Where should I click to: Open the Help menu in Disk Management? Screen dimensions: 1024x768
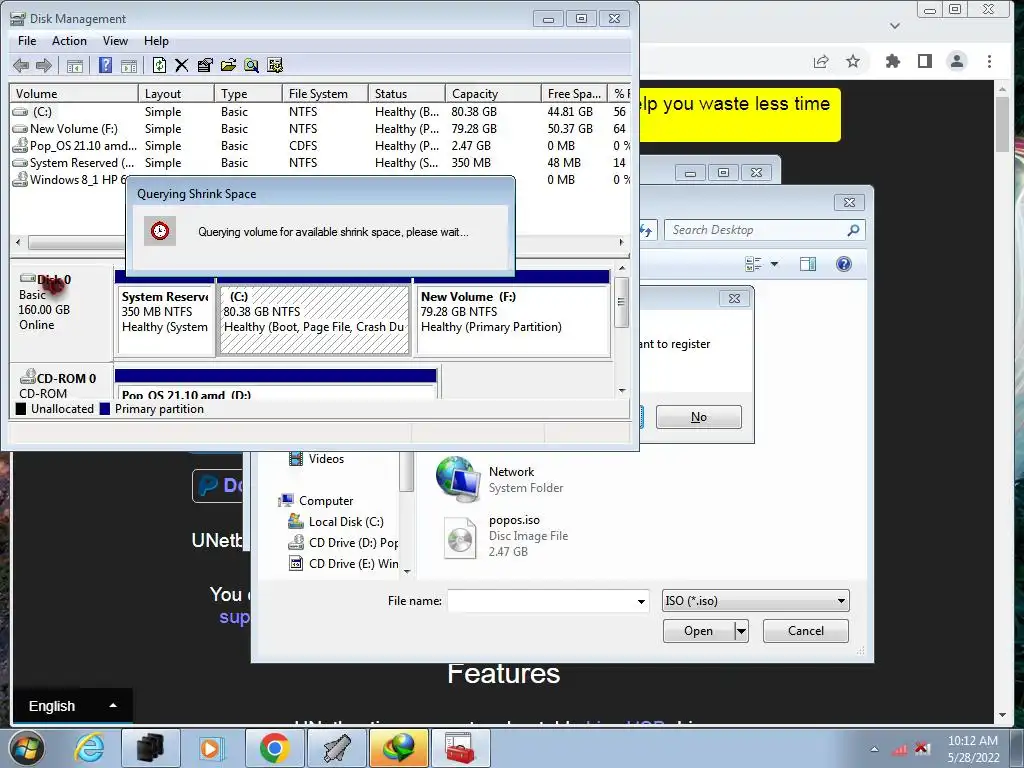click(x=156, y=40)
